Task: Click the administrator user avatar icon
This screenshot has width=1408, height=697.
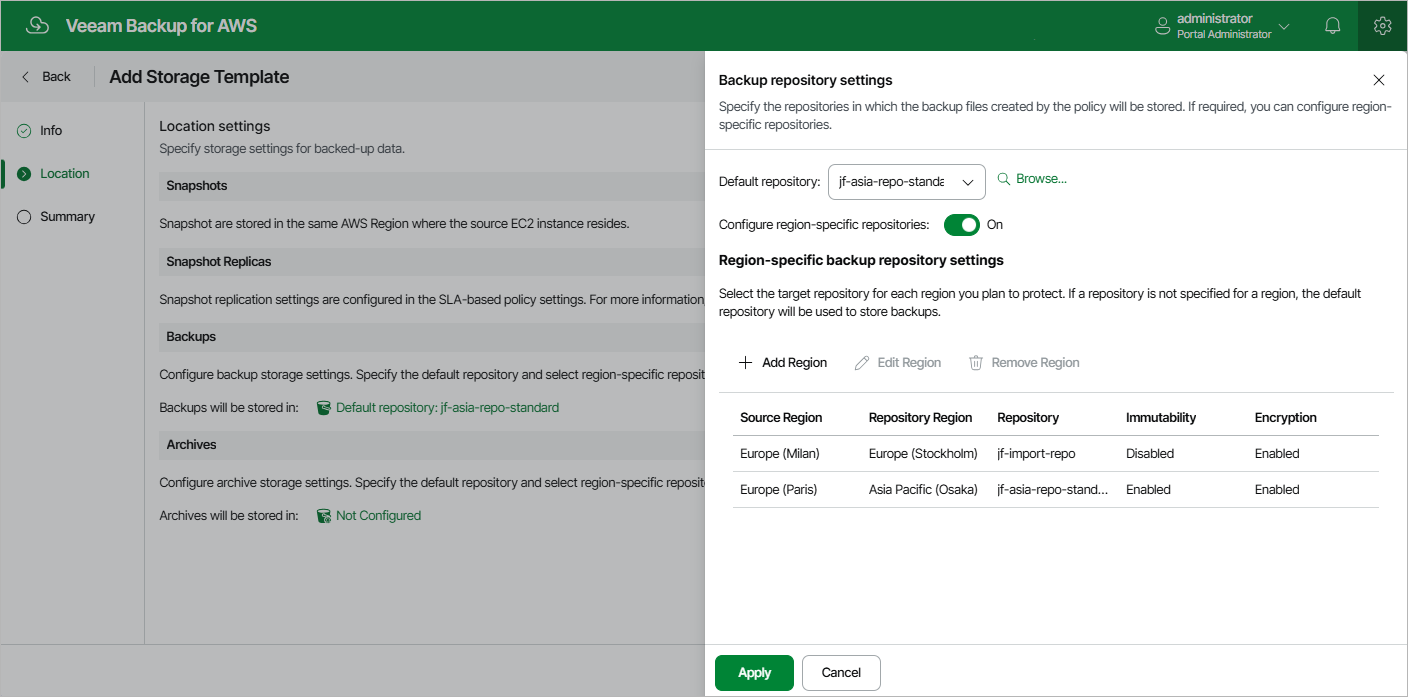Action: (1162, 26)
